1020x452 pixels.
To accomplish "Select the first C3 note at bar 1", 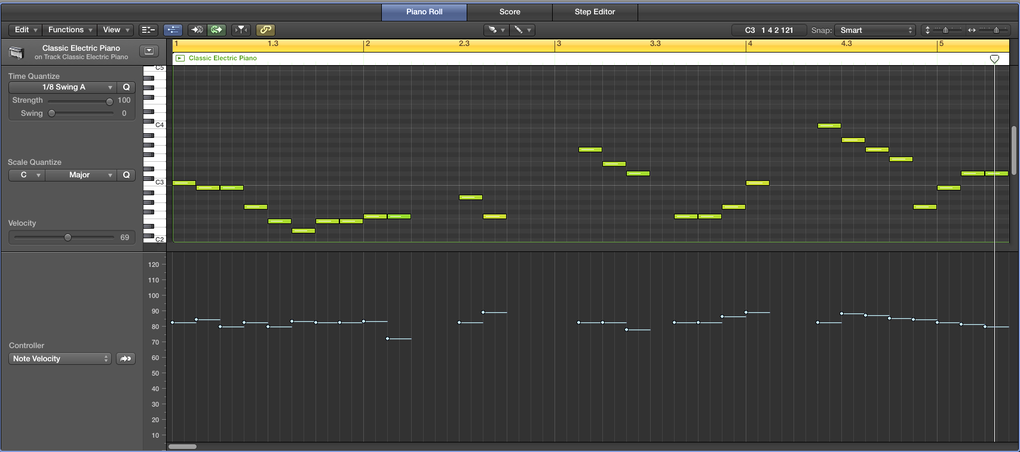I will (184, 183).
